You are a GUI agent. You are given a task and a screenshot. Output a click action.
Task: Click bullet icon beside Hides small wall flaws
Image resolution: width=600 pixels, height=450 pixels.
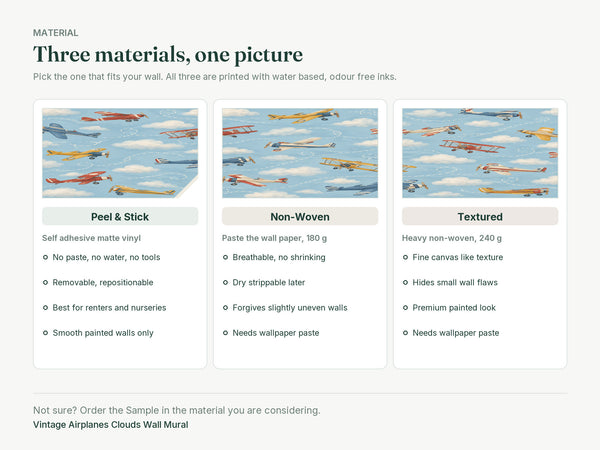click(405, 282)
